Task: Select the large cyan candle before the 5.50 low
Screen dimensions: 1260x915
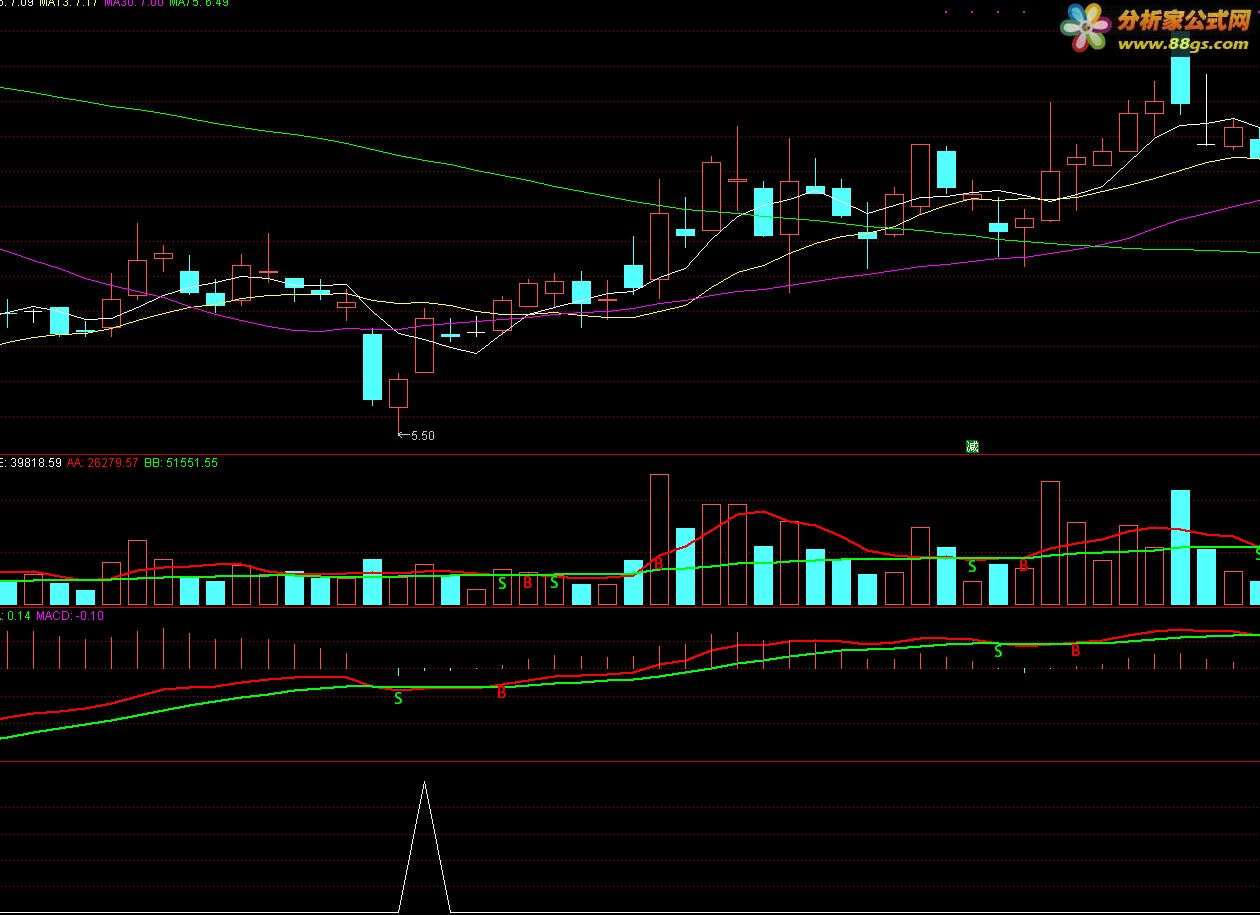Action: [x=372, y=367]
